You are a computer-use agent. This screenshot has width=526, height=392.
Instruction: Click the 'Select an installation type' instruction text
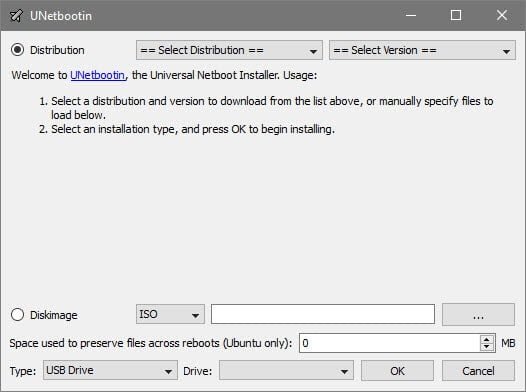[x=193, y=129]
